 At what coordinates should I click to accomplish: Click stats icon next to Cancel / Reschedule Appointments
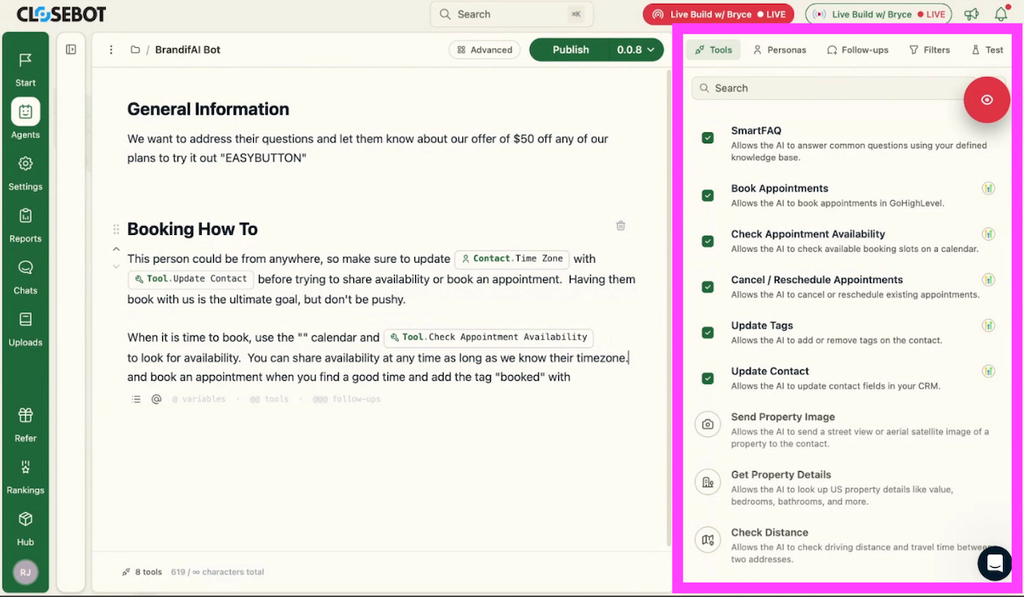pos(988,280)
